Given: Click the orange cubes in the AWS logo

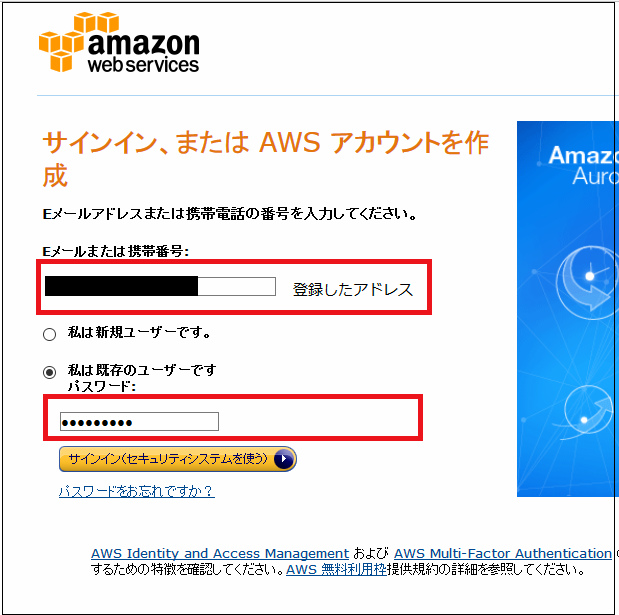Looking at the screenshot, I should click(x=62, y=42).
